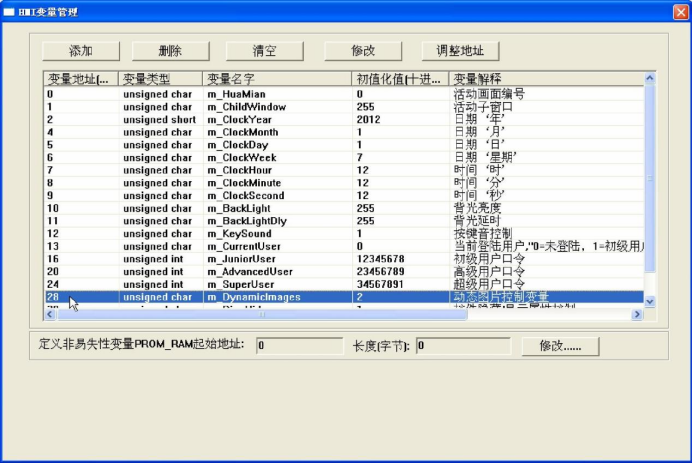Image resolution: width=692 pixels, height=464 pixels.
Task: Click the window title bar icon
Action: click(9, 12)
